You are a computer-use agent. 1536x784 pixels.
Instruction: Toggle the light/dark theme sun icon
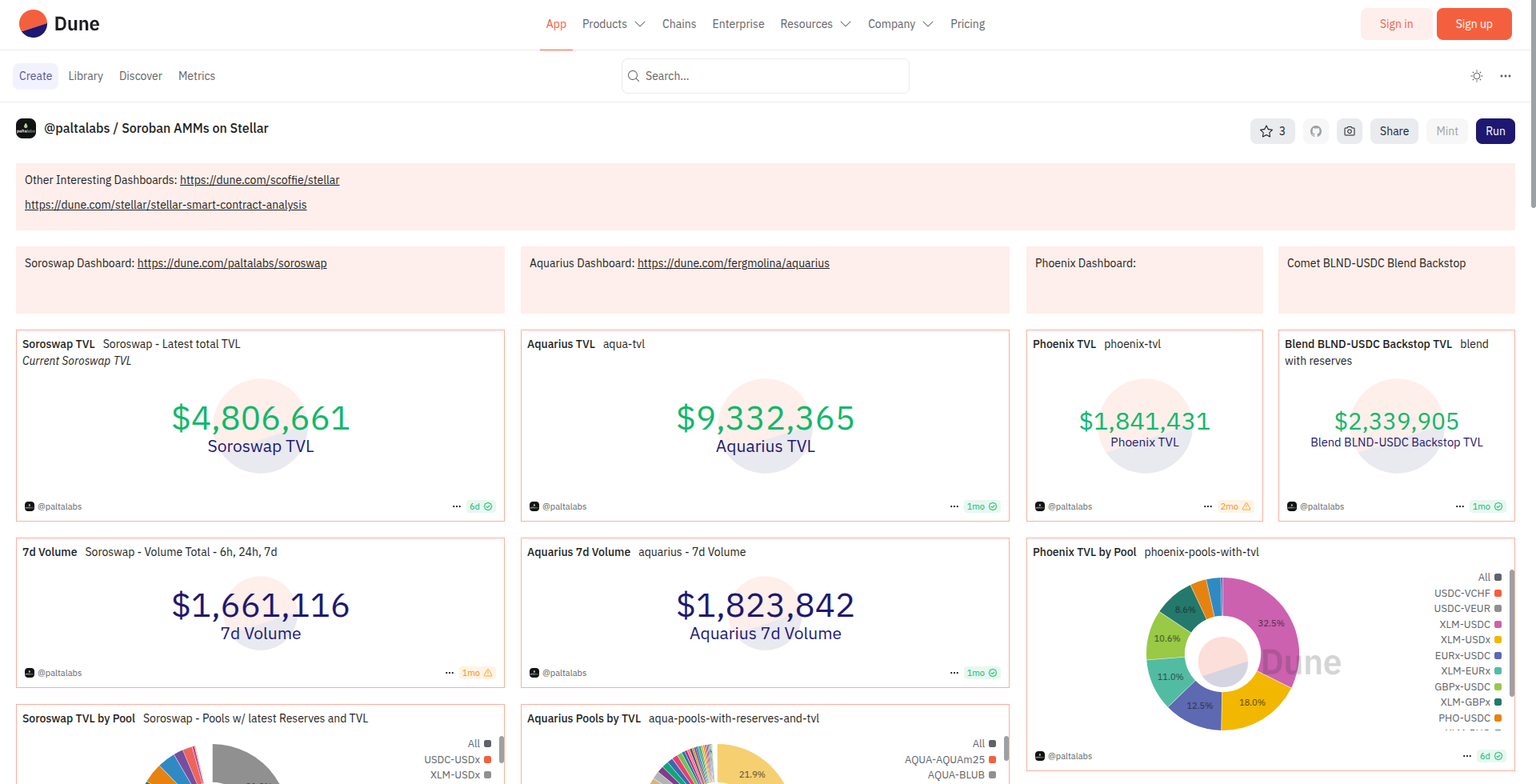pos(1477,76)
